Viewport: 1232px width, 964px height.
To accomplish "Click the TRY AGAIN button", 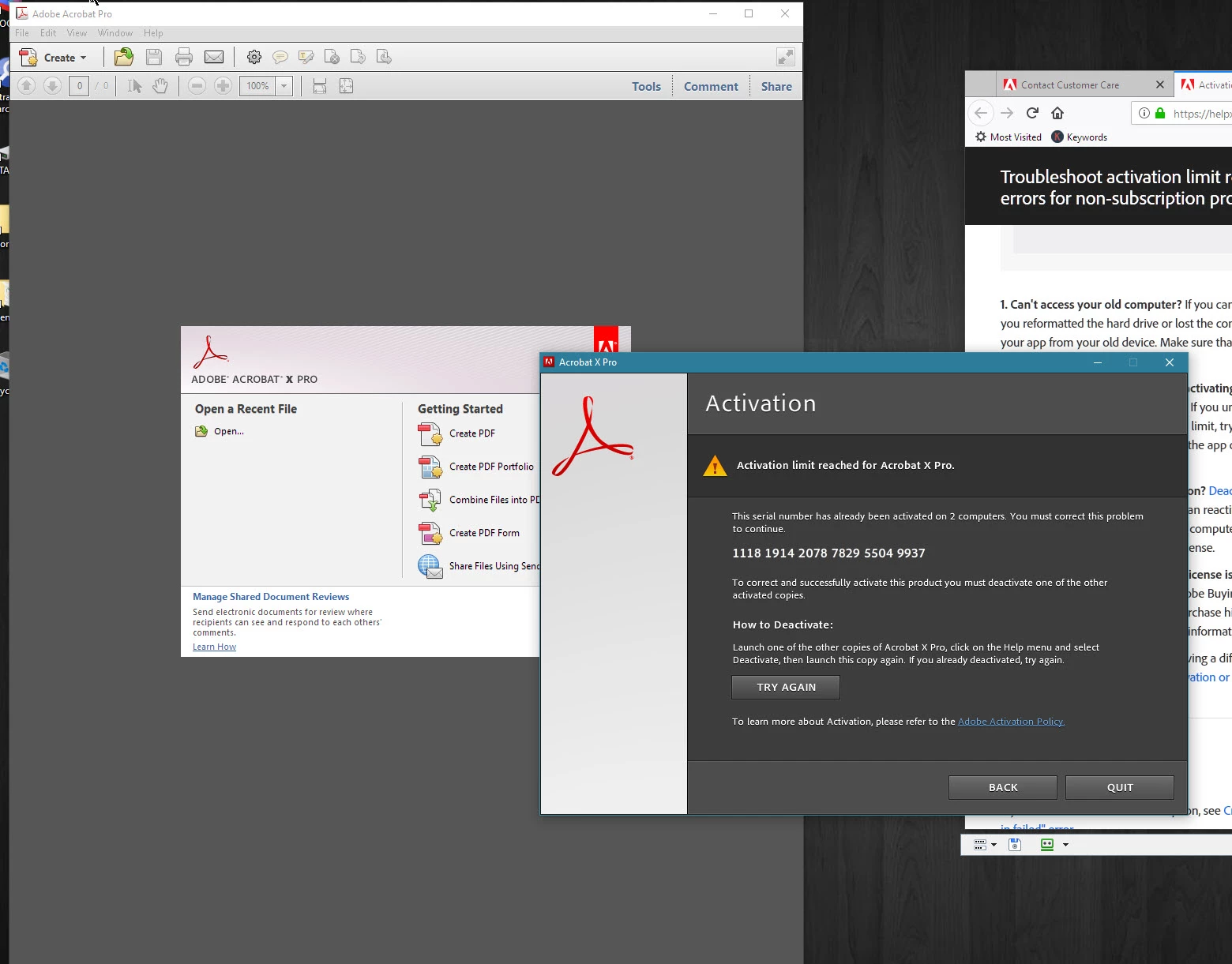I will (x=786, y=687).
